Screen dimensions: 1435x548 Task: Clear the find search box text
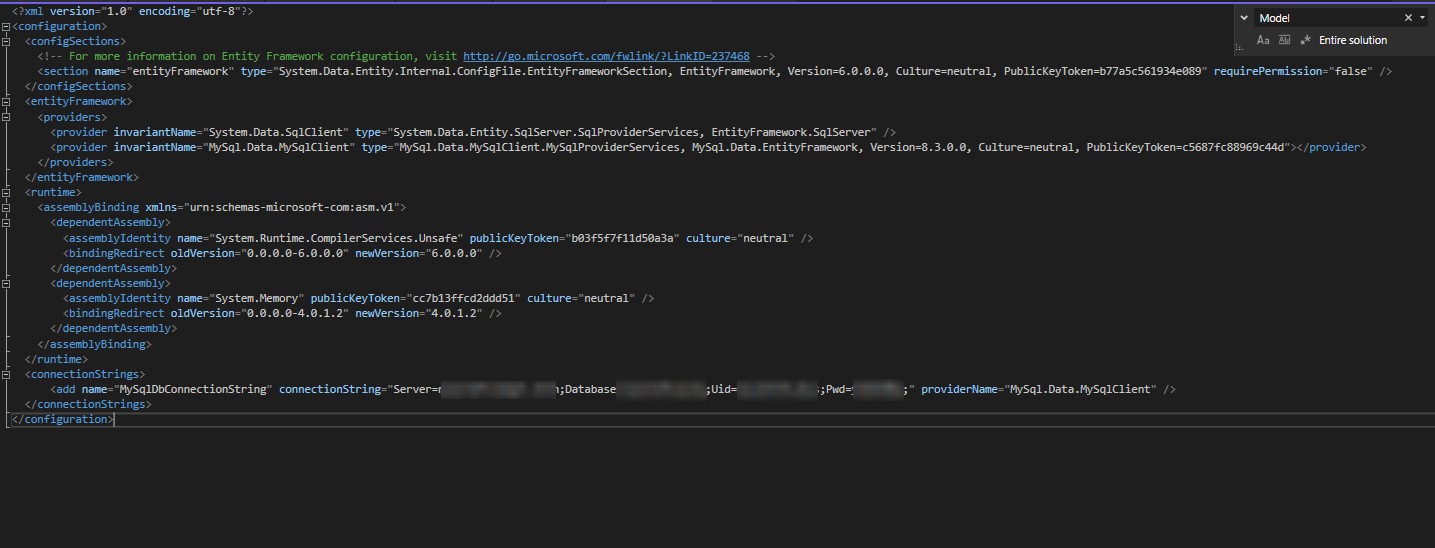(x=1408, y=18)
